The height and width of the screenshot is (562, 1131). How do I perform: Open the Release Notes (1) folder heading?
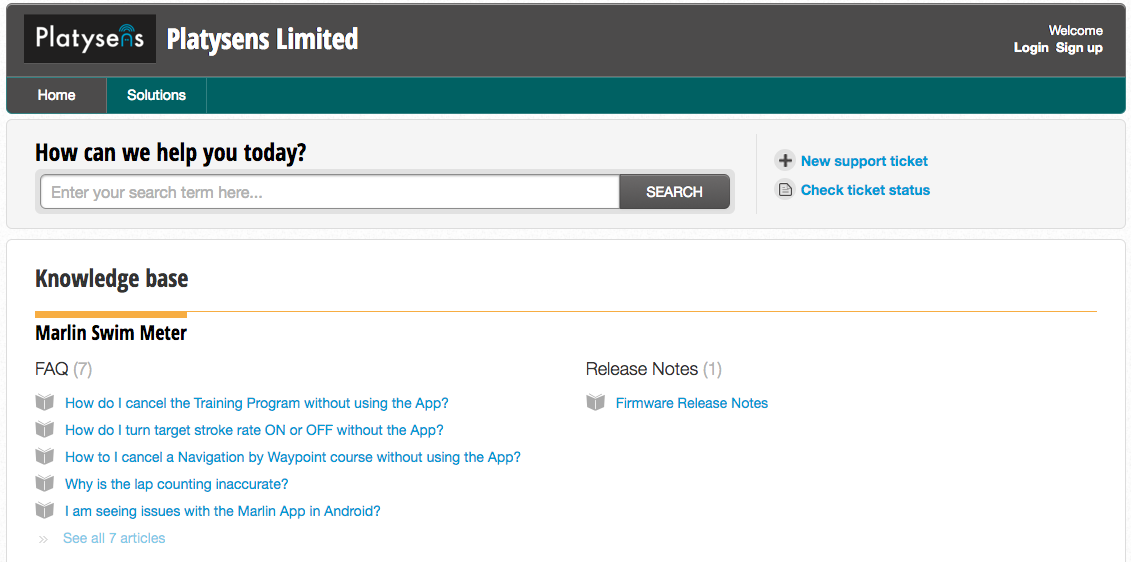tap(653, 369)
